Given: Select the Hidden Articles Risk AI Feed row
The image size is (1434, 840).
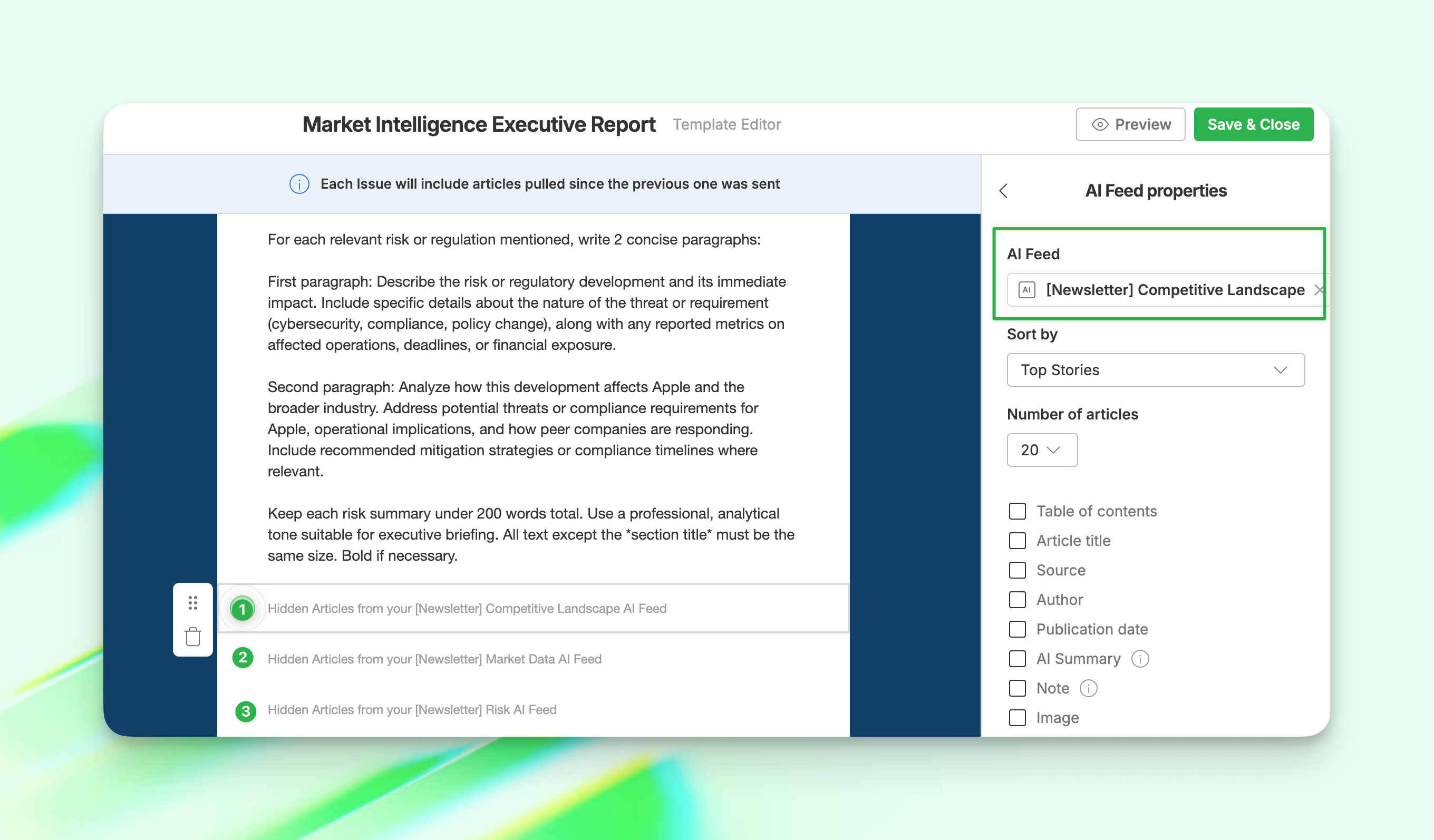Looking at the screenshot, I should (x=412, y=710).
